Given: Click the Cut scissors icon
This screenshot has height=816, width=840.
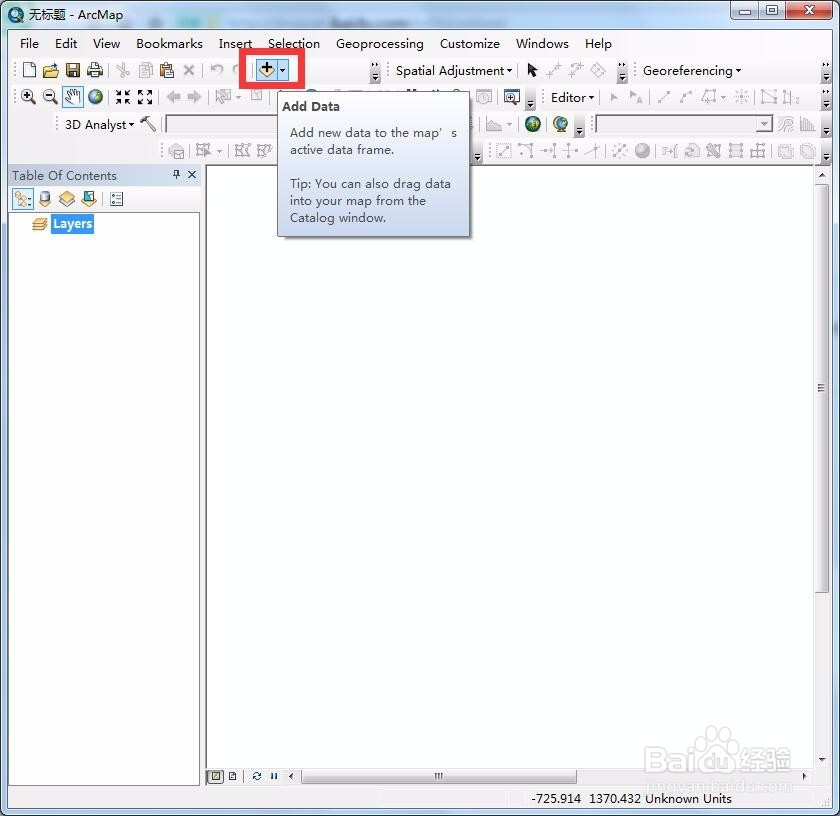Looking at the screenshot, I should tap(123, 70).
